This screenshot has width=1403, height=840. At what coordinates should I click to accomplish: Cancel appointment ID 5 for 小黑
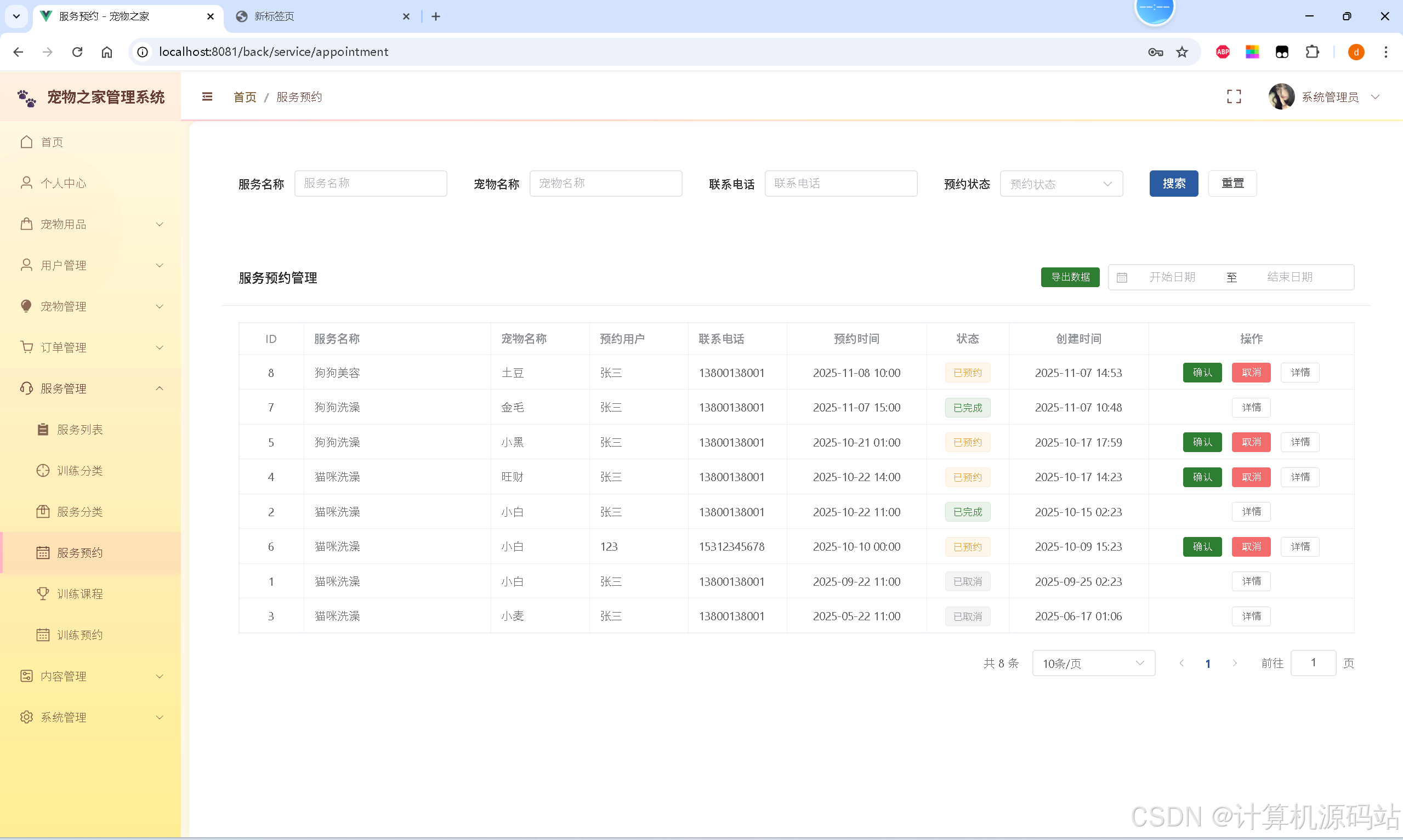click(x=1251, y=442)
